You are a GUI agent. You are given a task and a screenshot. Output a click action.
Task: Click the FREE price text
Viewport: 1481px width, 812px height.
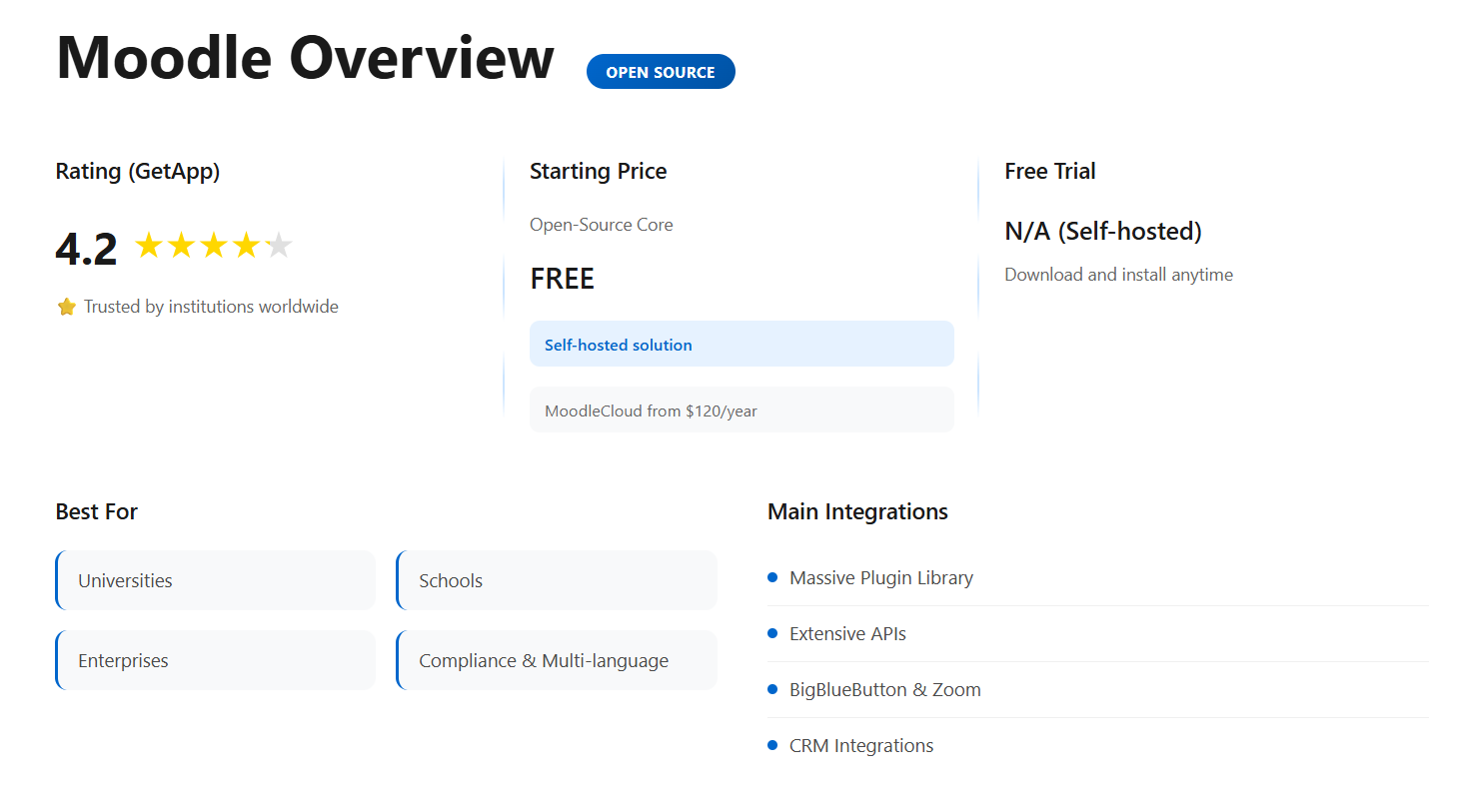[x=562, y=279]
